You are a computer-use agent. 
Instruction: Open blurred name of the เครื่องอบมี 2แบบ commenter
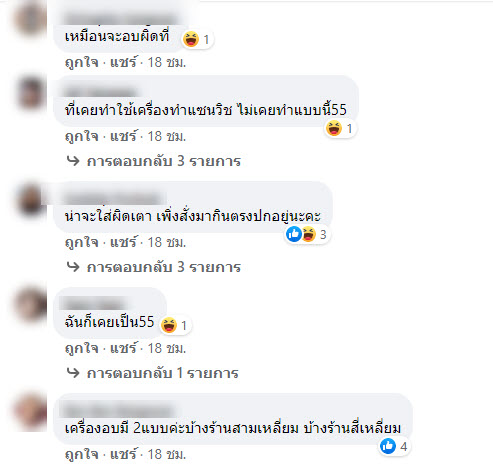click(x=120, y=410)
